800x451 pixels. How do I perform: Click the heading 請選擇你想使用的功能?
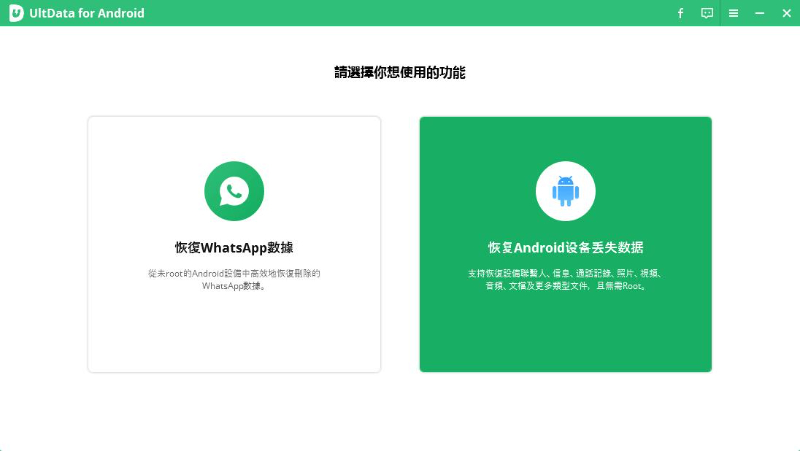[x=399, y=72]
